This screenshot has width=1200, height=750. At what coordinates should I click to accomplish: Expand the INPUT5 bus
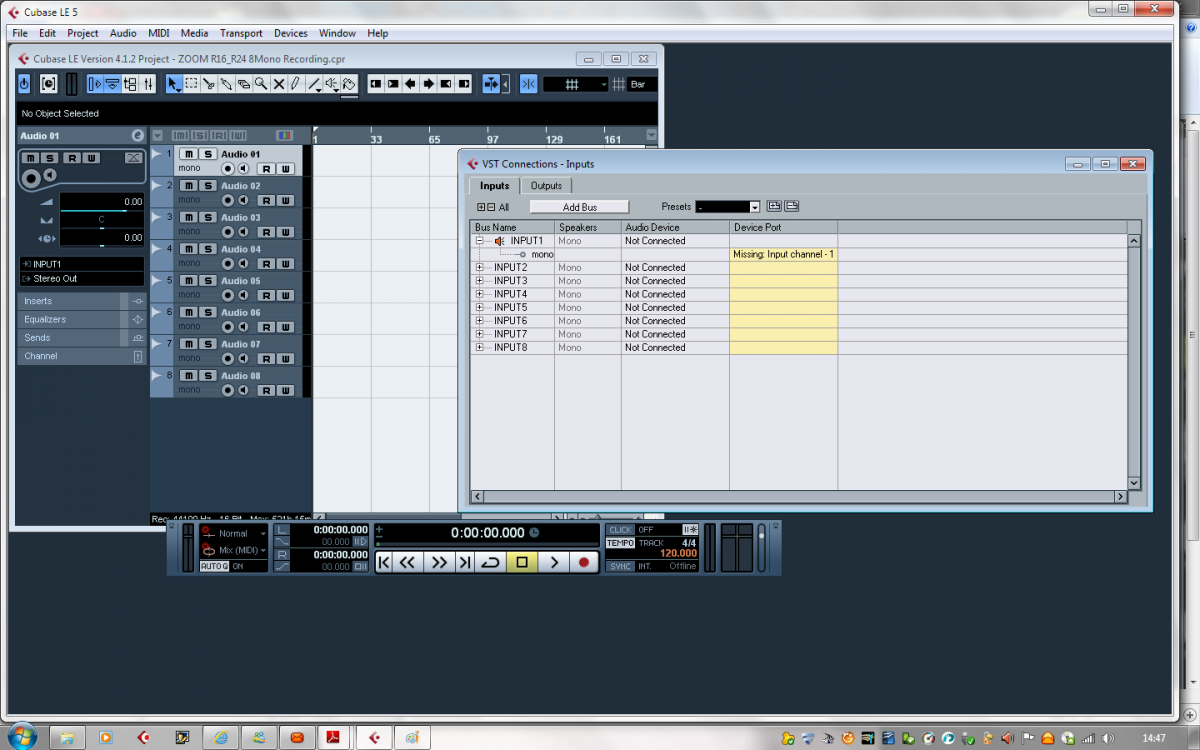[x=480, y=308]
